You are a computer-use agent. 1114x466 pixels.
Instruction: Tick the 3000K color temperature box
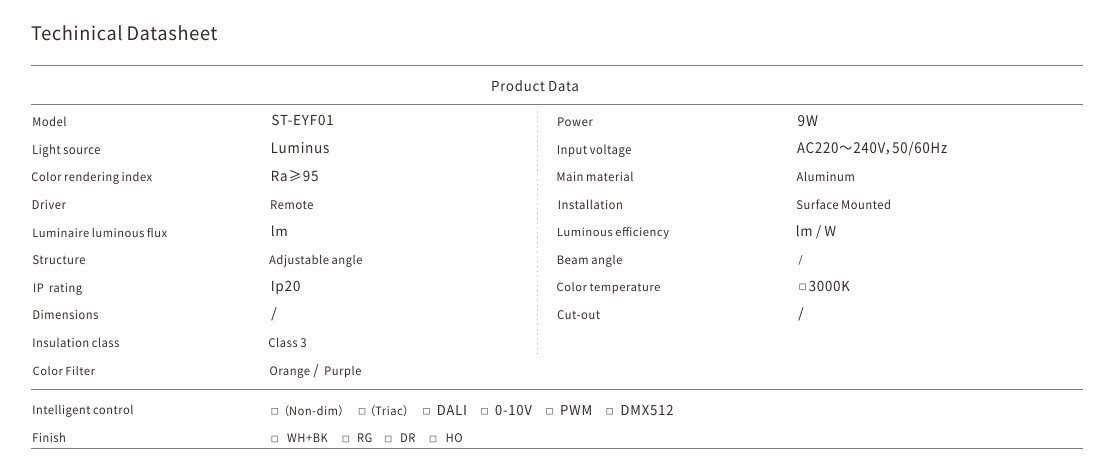(802, 287)
